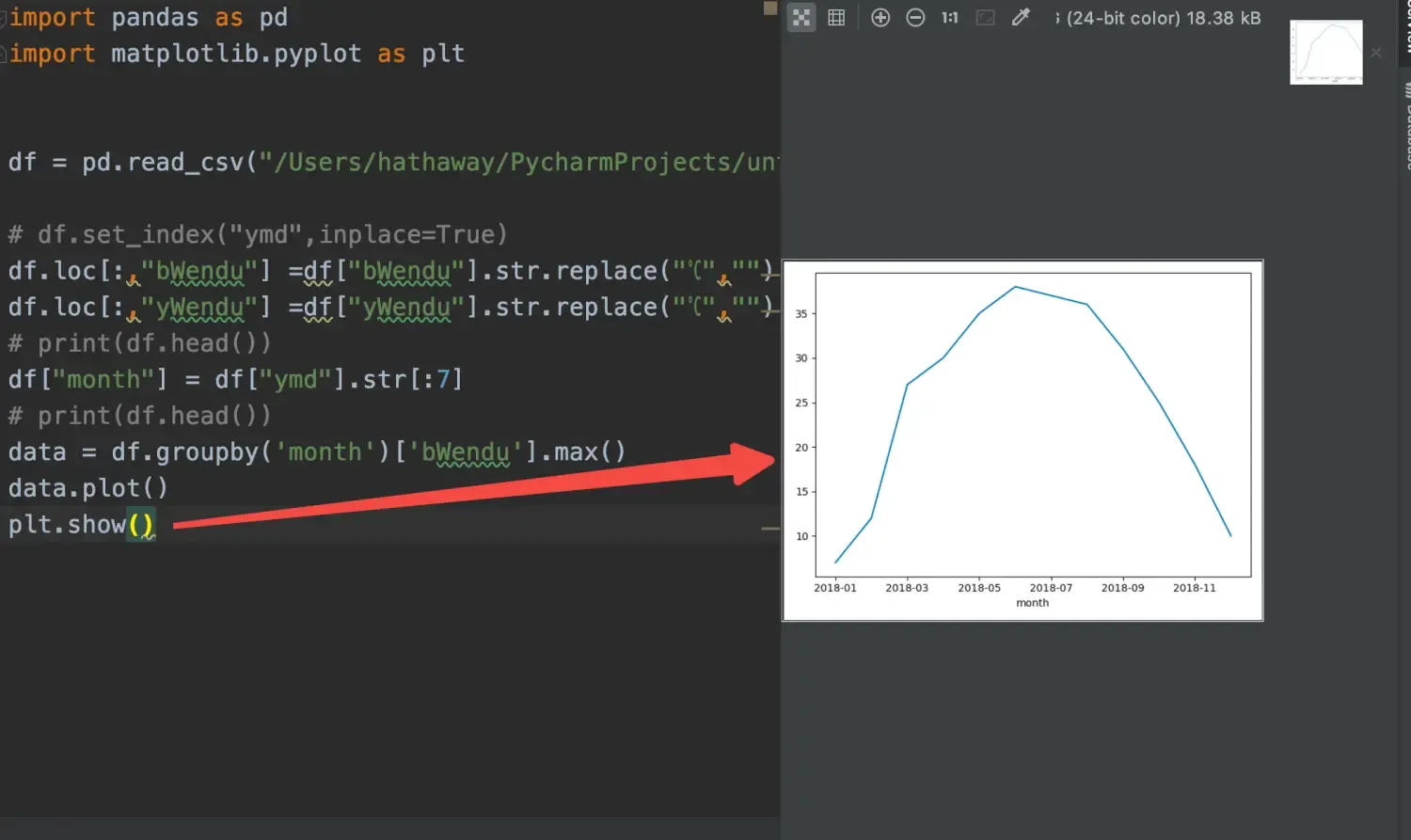Collapse the import block fold marker
This screenshot has width=1411, height=840.
(4, 18)
